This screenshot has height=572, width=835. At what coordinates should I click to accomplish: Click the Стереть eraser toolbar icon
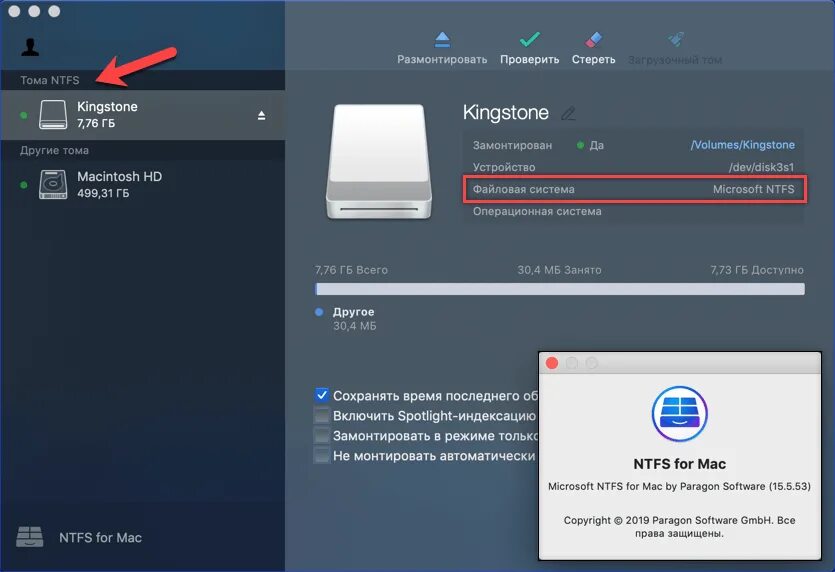593,39
